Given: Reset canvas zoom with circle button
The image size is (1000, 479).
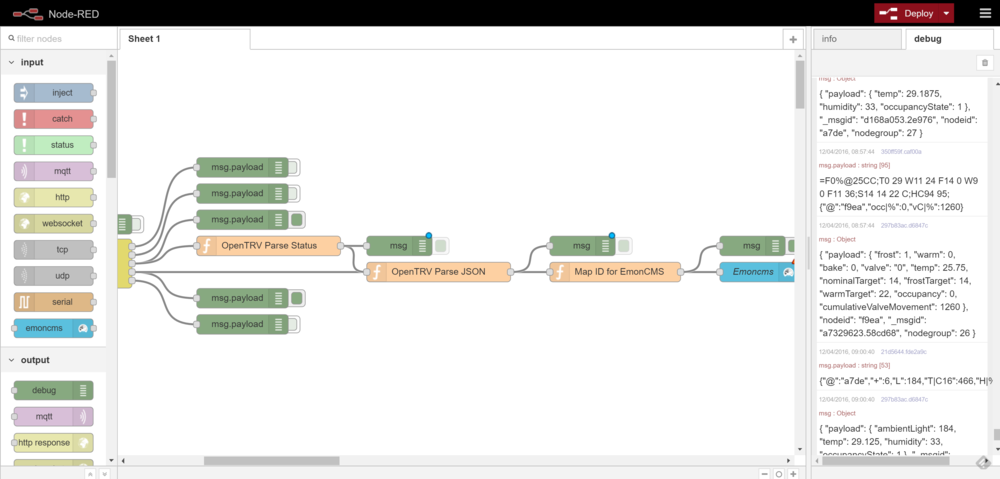Looking at the screenshot, I should click(x=779, y=474).
